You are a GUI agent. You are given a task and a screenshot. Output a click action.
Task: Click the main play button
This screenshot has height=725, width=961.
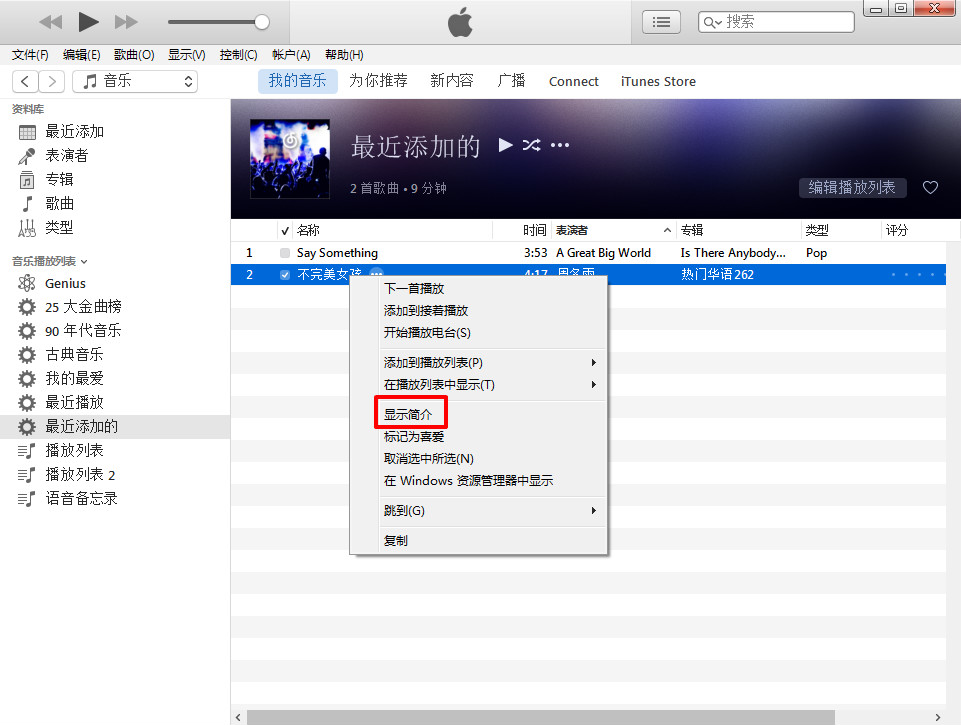[88, 22]
